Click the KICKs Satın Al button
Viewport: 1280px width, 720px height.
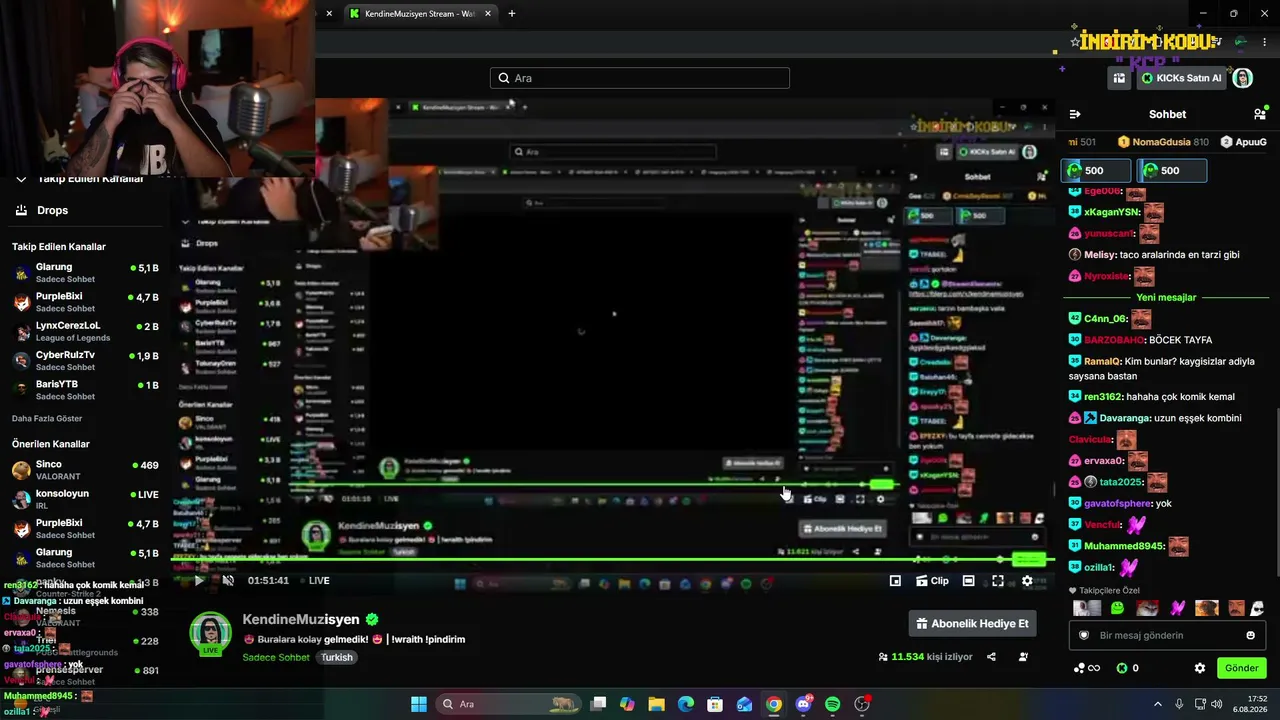1181,78
